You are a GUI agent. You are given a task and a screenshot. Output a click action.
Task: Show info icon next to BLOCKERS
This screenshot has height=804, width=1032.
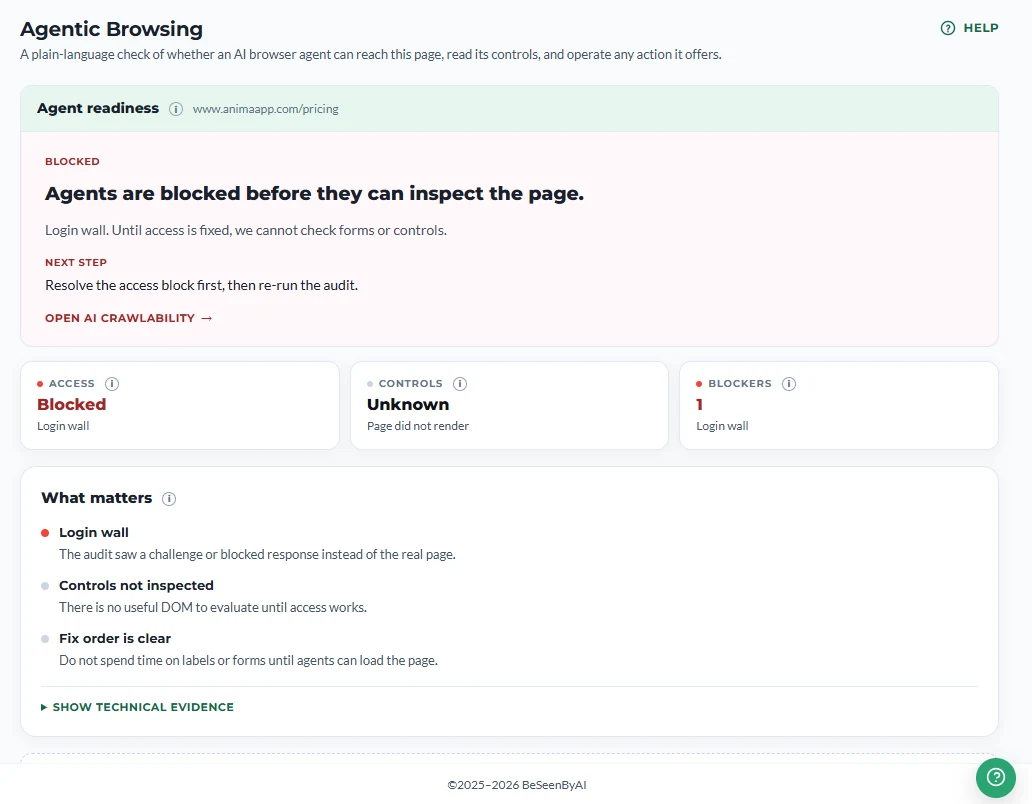[788, 384]
